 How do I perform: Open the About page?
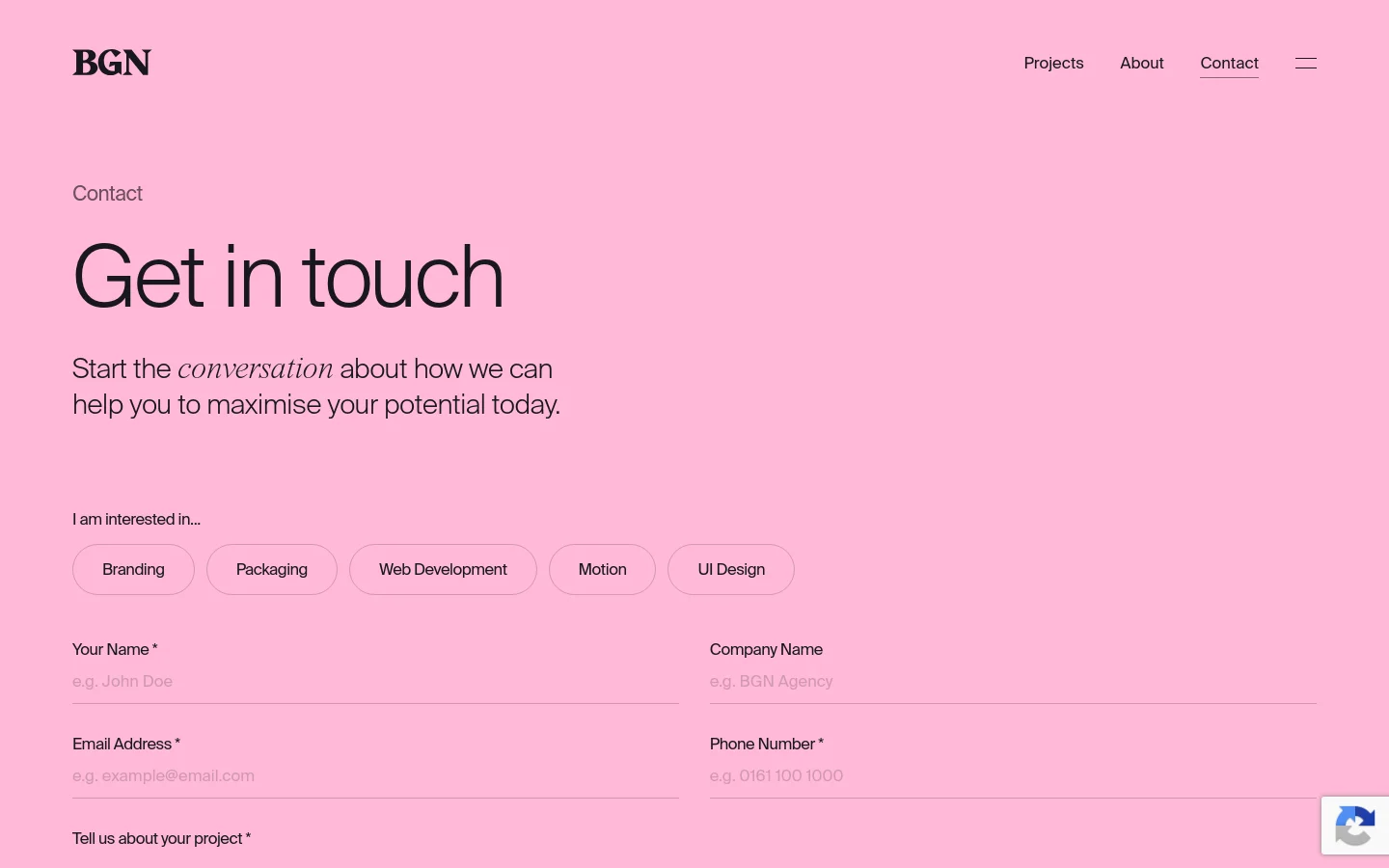tap(1142, 63)
